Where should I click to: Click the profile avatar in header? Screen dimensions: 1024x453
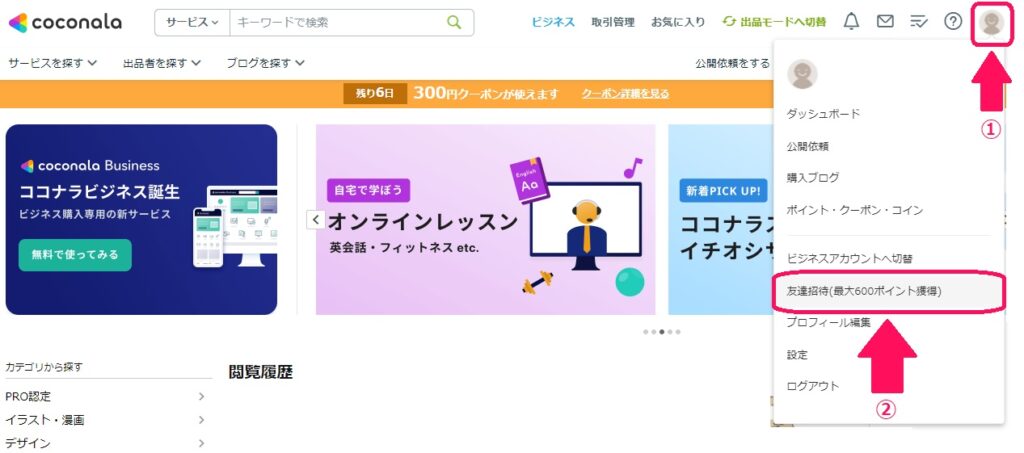[x=992, y=23]
